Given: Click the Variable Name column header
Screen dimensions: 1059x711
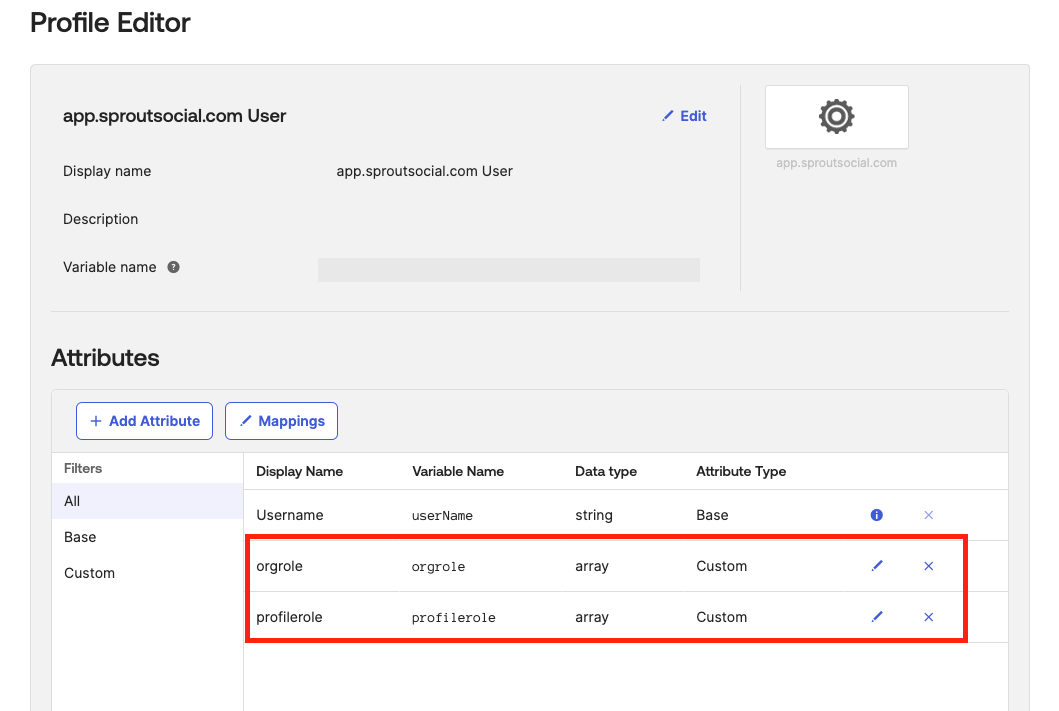Looking at the screenshot, I should tap(458, 471).
